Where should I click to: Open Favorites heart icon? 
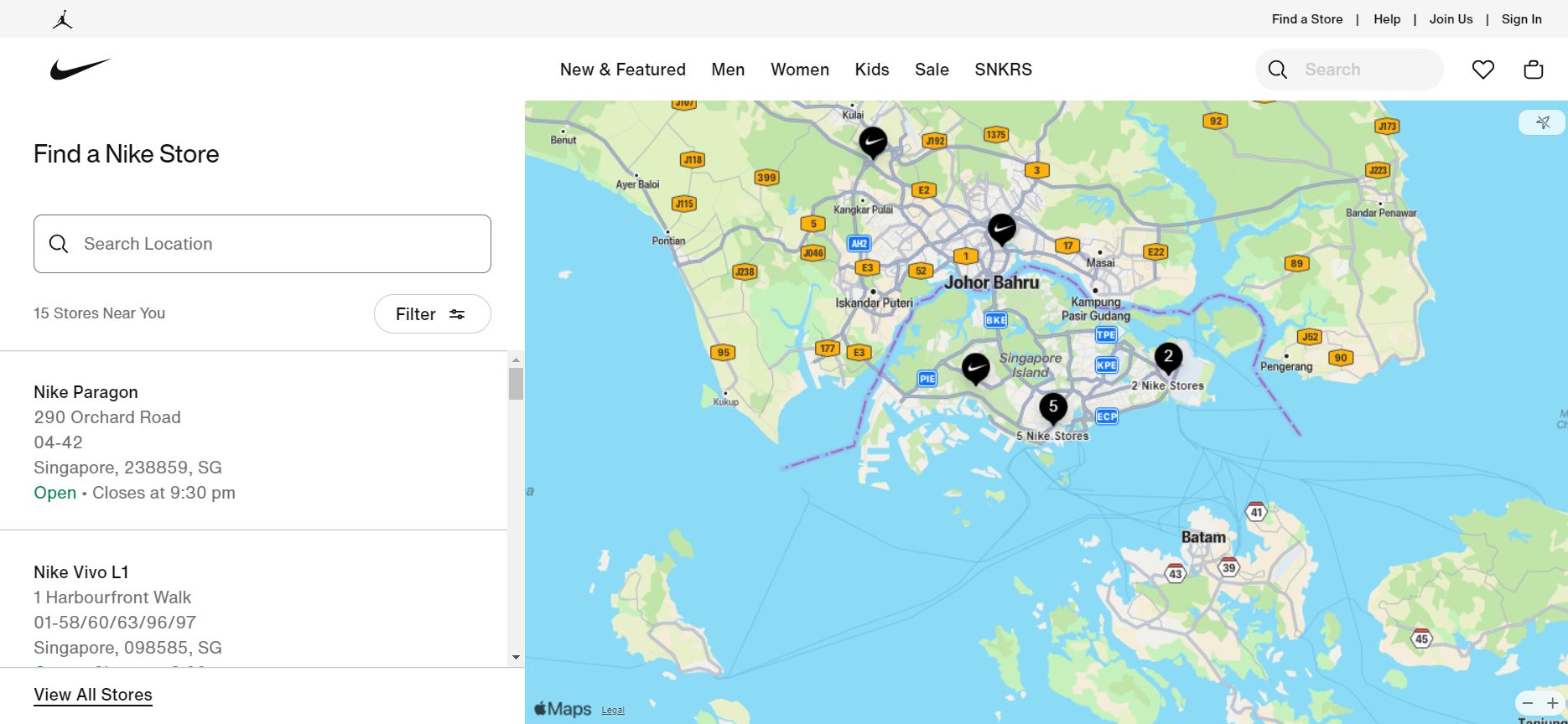click(x=1483, y=70)
